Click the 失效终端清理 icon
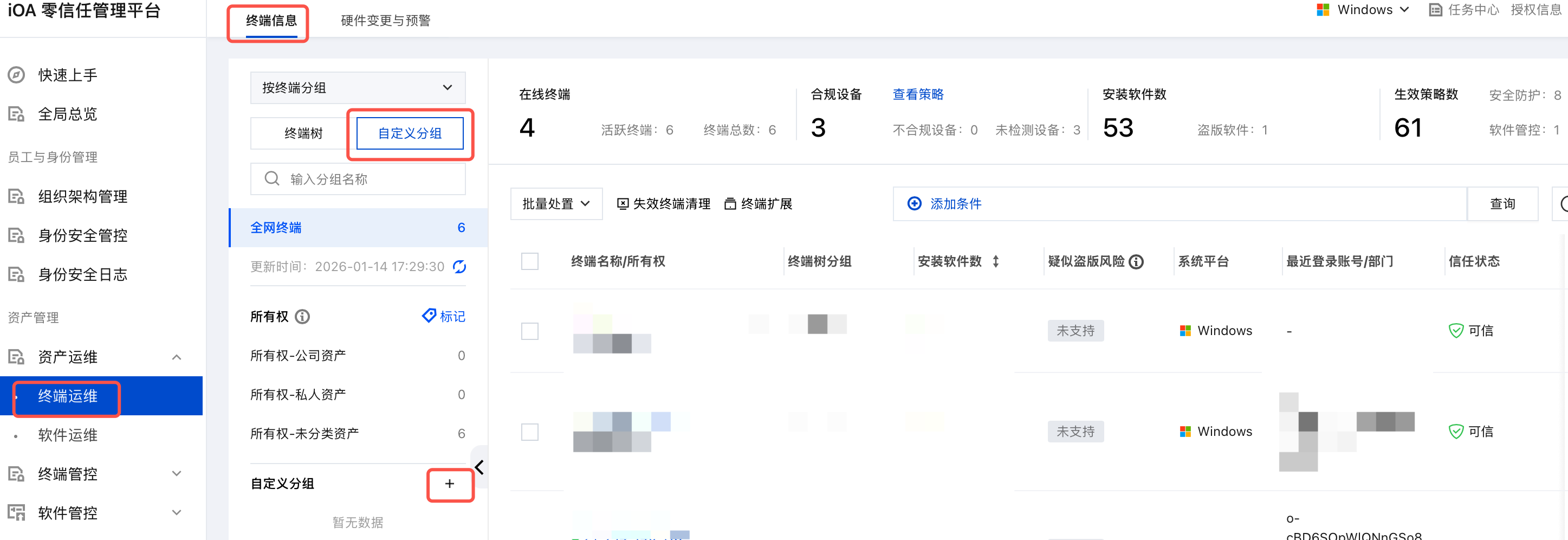The width and height of the screenshot is (1568, 540). tap(623, 204)
